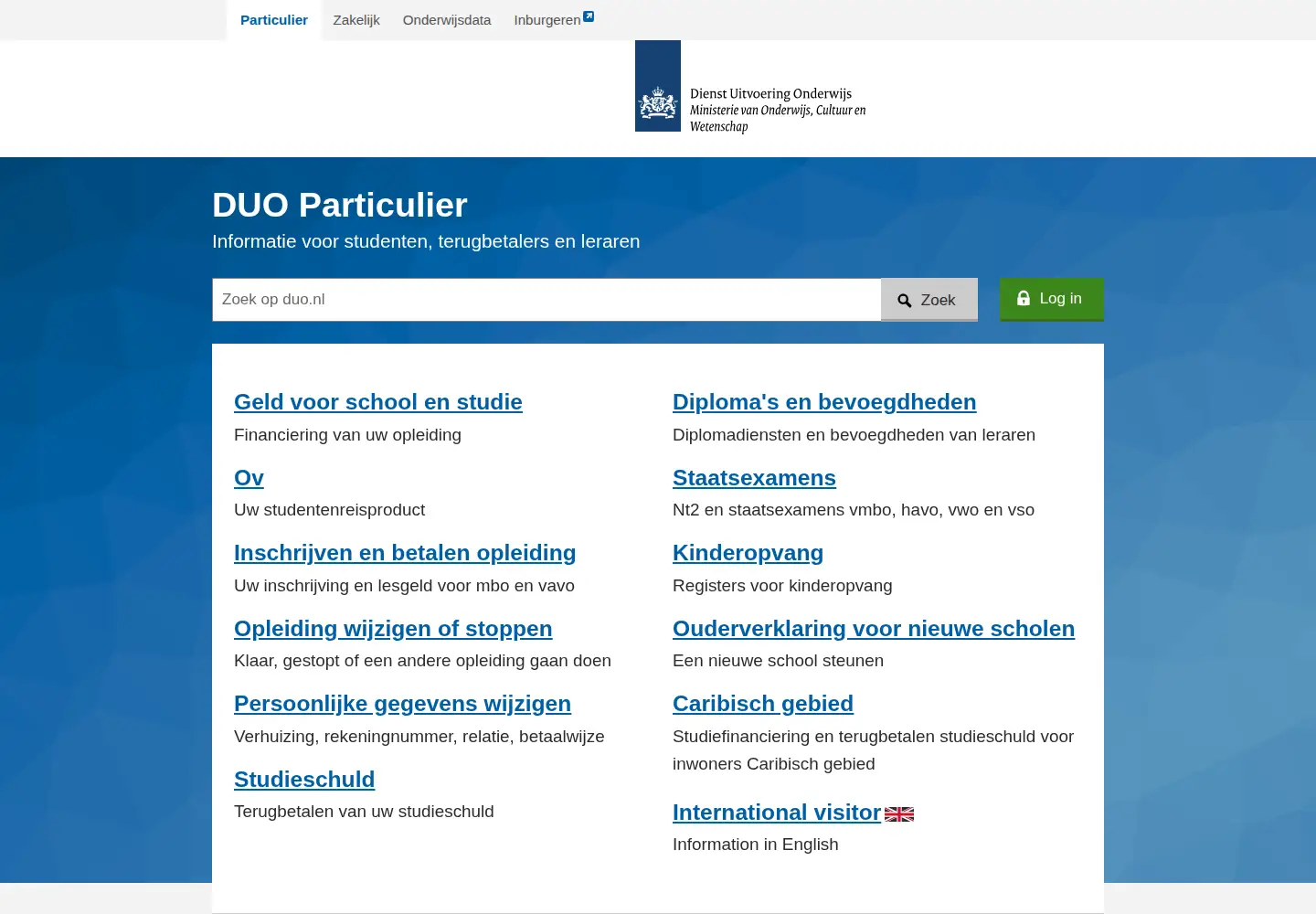Click 'Studiefinanciering en terugbetalen studieschuld' description text
The image size is (1316, 914).
tap(873, 750)
